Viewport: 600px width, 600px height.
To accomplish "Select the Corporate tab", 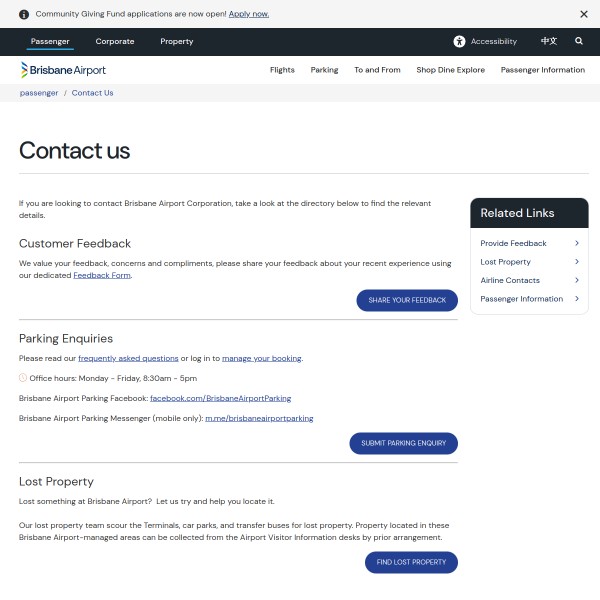I will coord(115,42).
